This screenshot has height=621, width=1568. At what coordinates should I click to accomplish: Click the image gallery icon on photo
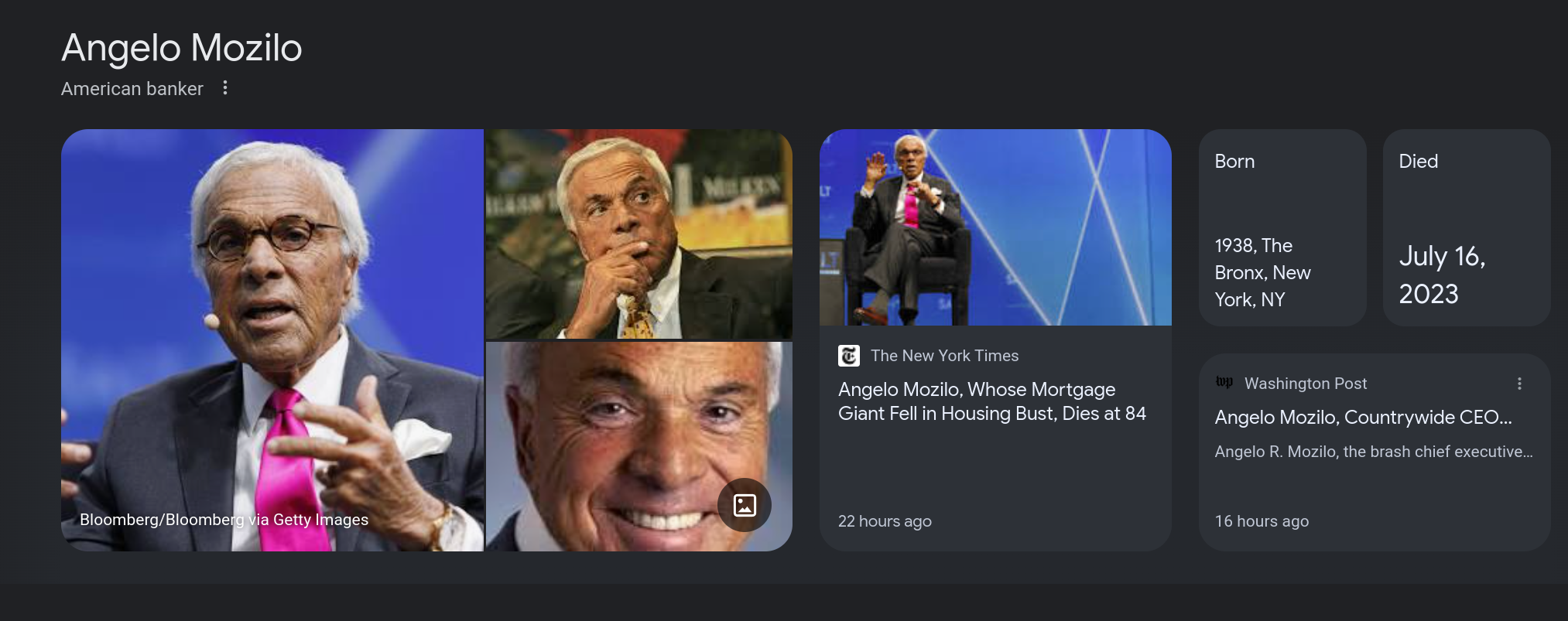(x=745, y=505)
